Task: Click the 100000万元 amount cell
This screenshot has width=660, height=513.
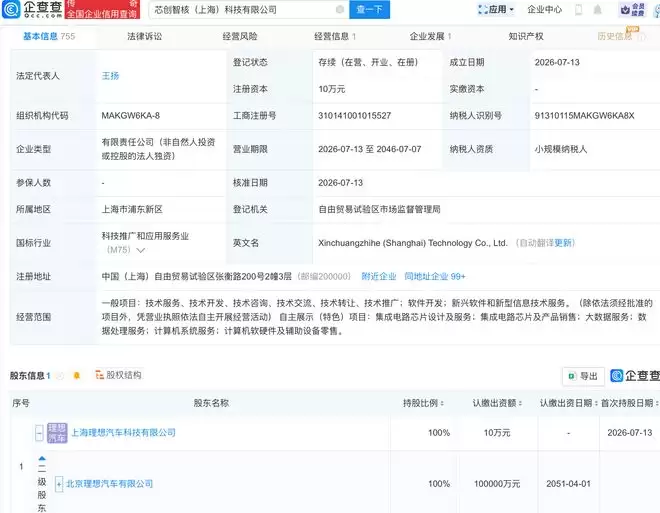Action: [x=497, y=484]
